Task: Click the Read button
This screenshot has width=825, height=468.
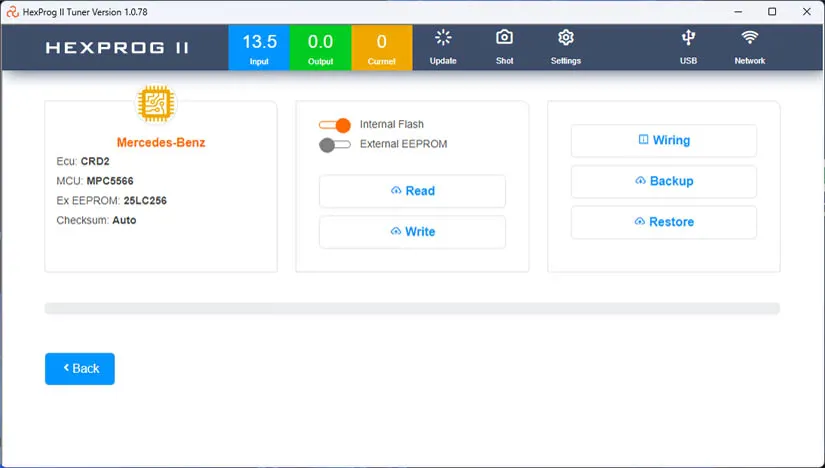Action: (412, 191)
